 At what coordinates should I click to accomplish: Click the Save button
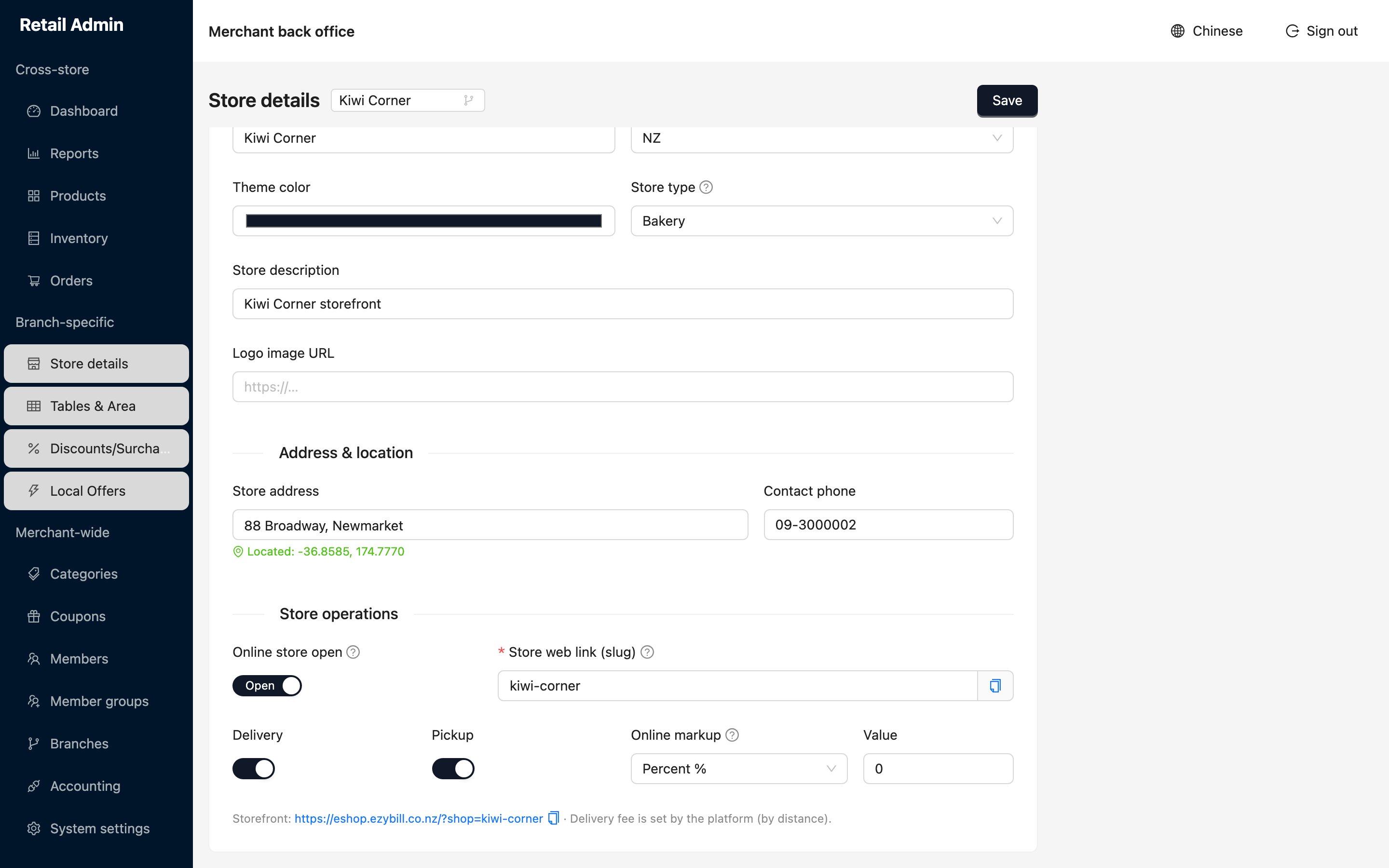tap(1007, 100)
